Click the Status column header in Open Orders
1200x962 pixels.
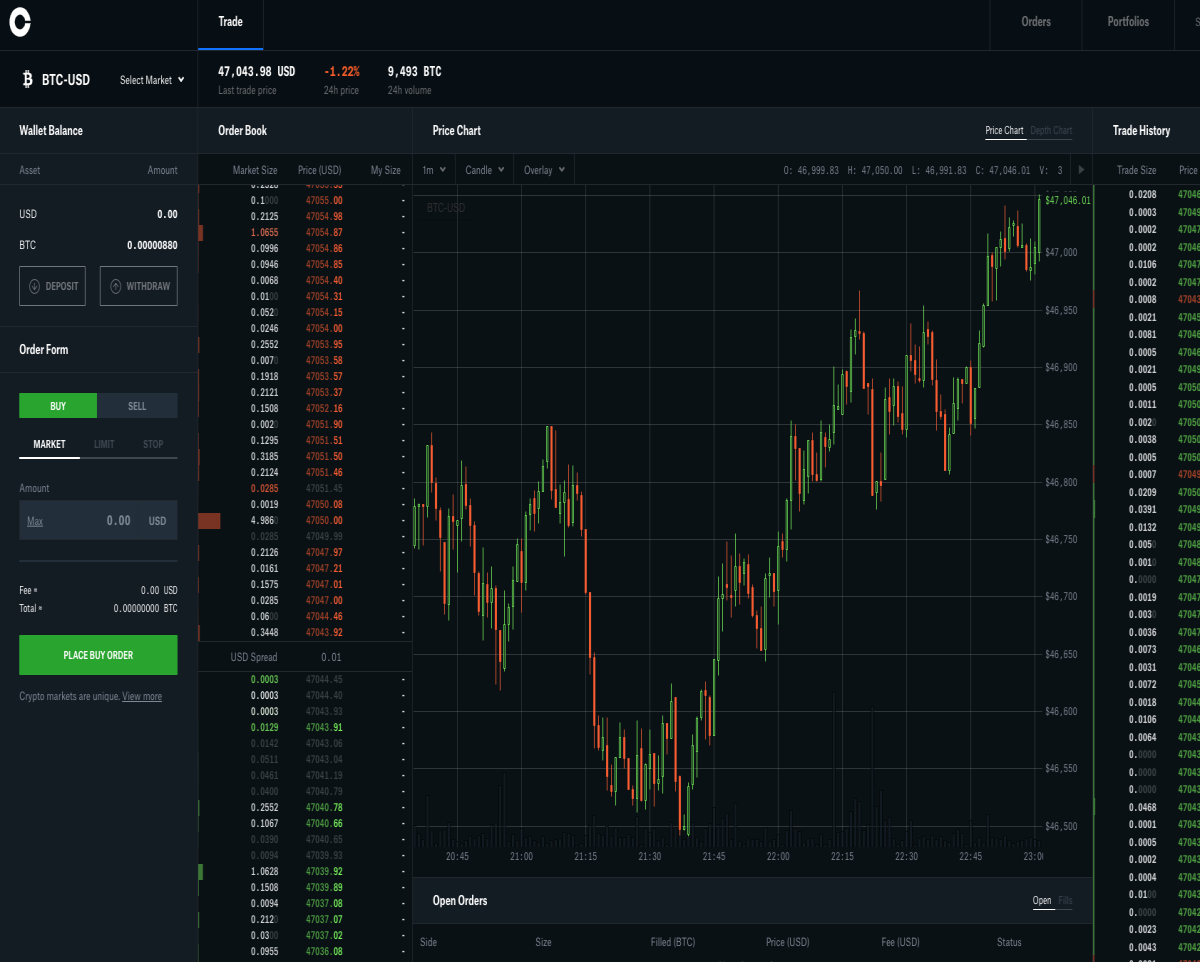1009,942
